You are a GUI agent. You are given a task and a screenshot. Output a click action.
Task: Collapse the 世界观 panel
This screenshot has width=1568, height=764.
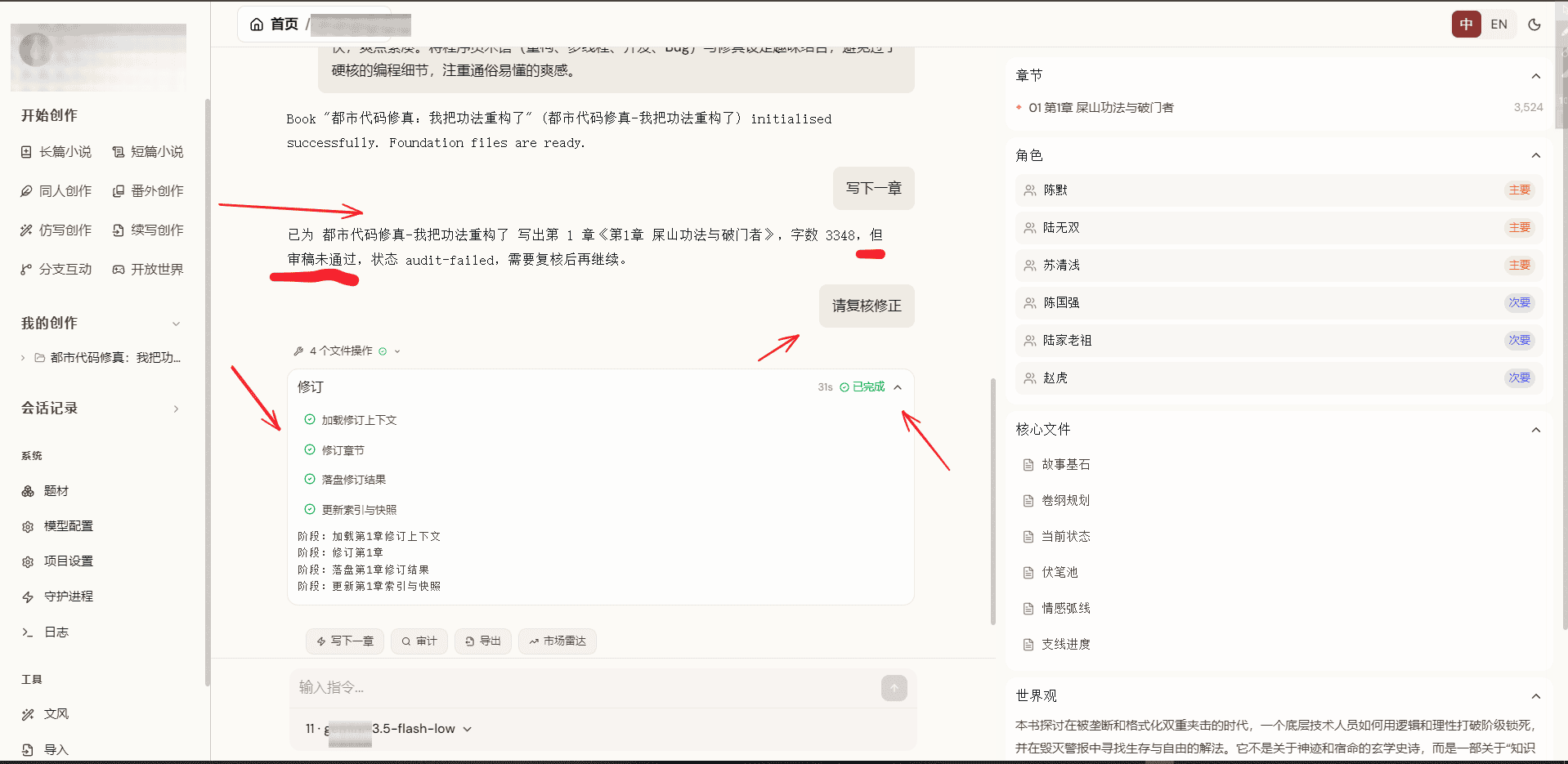coord(1535,696)
